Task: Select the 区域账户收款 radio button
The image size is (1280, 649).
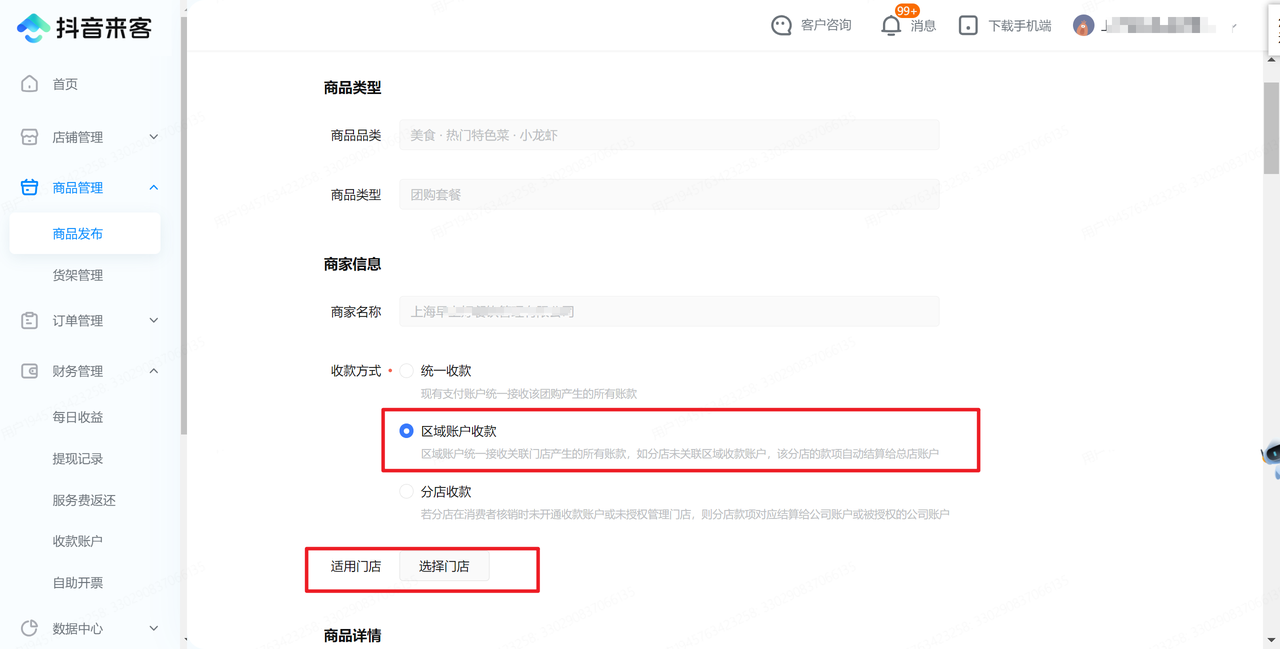Action: tap(406, 431)
